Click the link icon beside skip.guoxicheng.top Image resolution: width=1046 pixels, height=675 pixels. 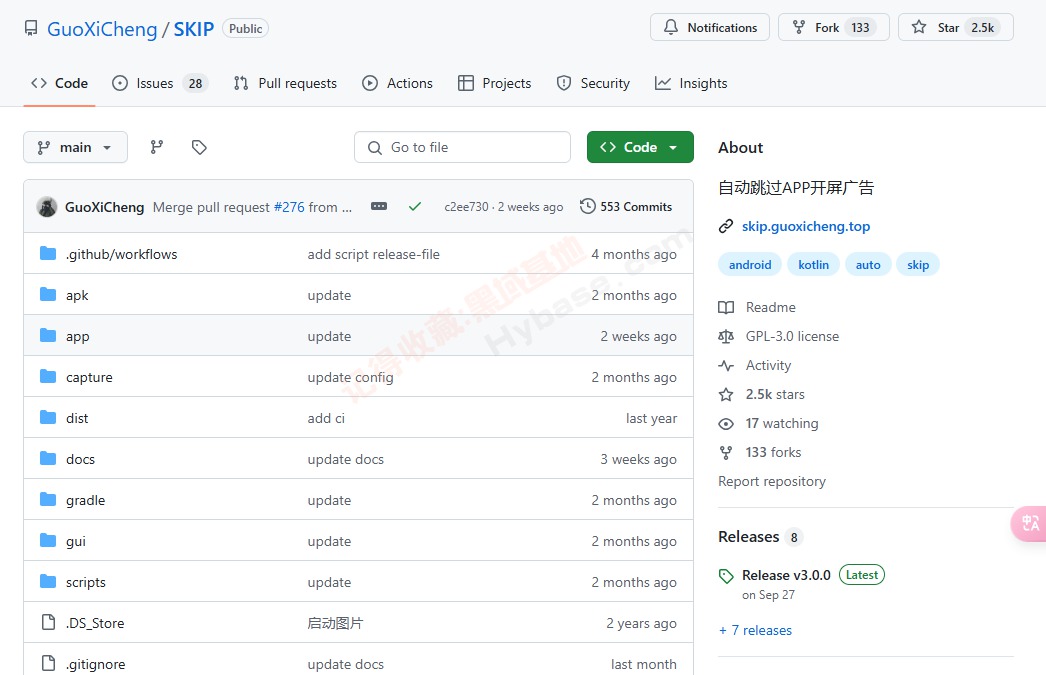click(726, 226)
